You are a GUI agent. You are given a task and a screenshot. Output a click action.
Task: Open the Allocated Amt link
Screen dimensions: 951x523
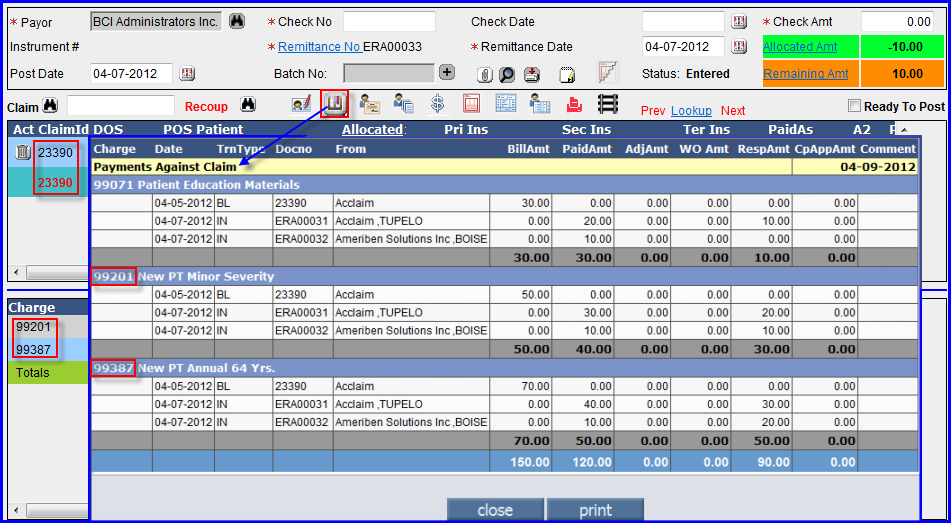tap(800, 47)
